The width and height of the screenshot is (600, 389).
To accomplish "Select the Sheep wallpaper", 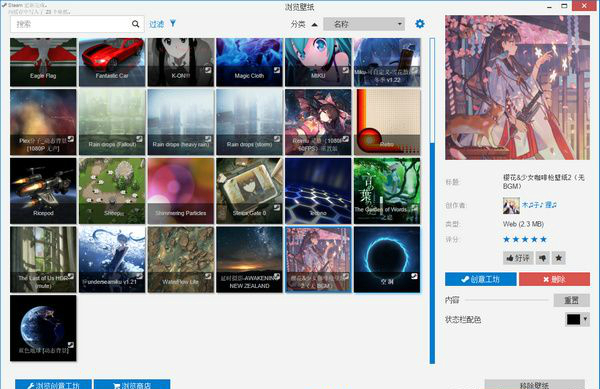I will tap(112, 191).
